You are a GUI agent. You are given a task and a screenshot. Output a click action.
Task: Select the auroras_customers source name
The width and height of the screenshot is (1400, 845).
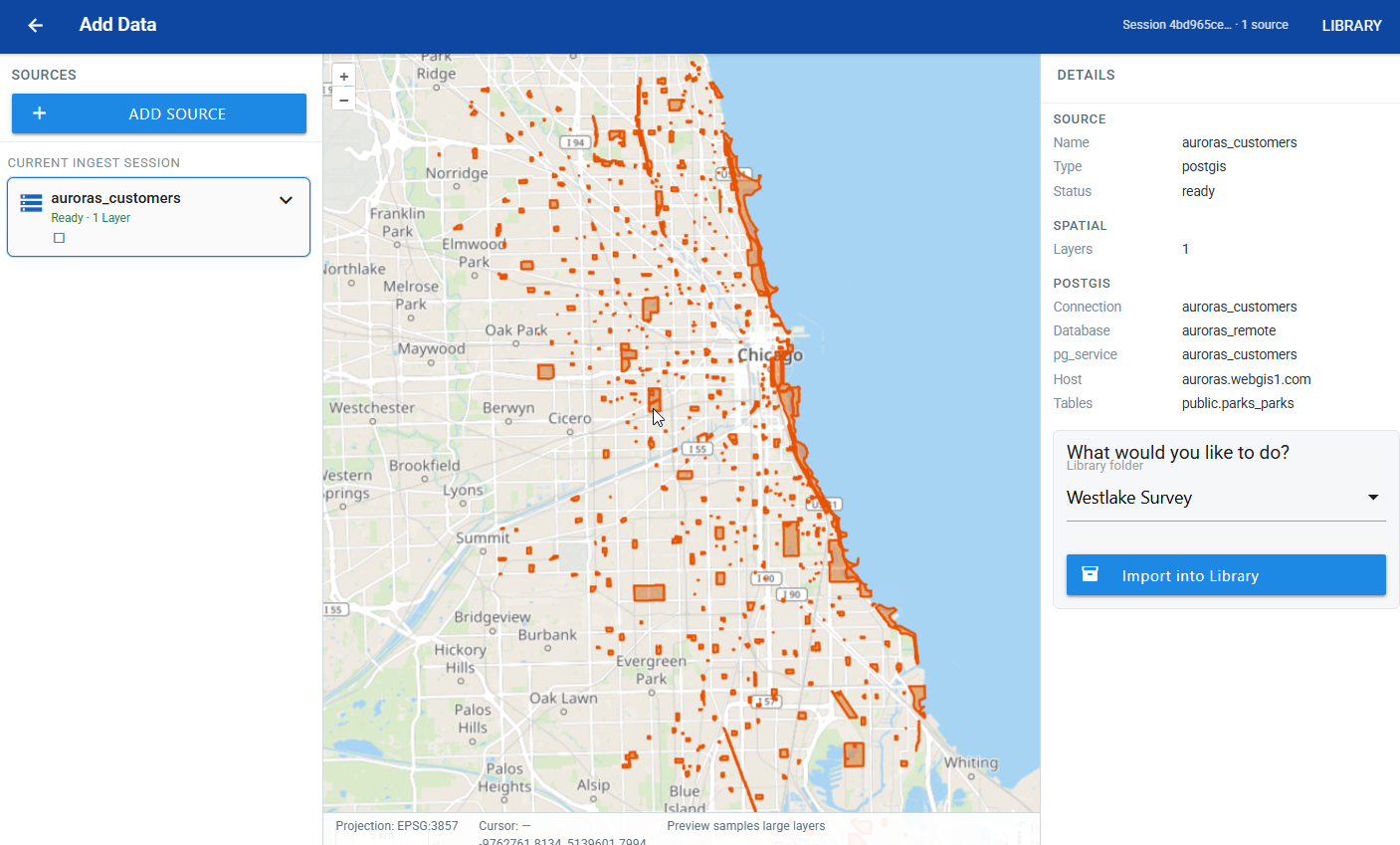click(115, 198)
